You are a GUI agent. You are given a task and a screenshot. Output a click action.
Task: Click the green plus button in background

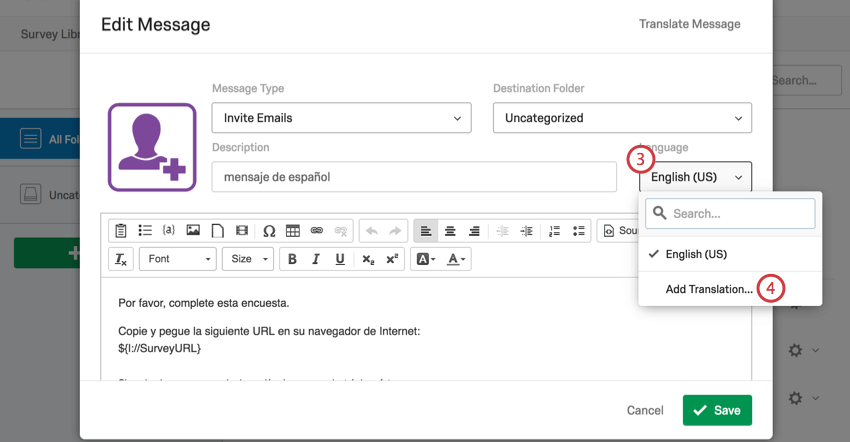pyautogui.click(x=48, y=253)
